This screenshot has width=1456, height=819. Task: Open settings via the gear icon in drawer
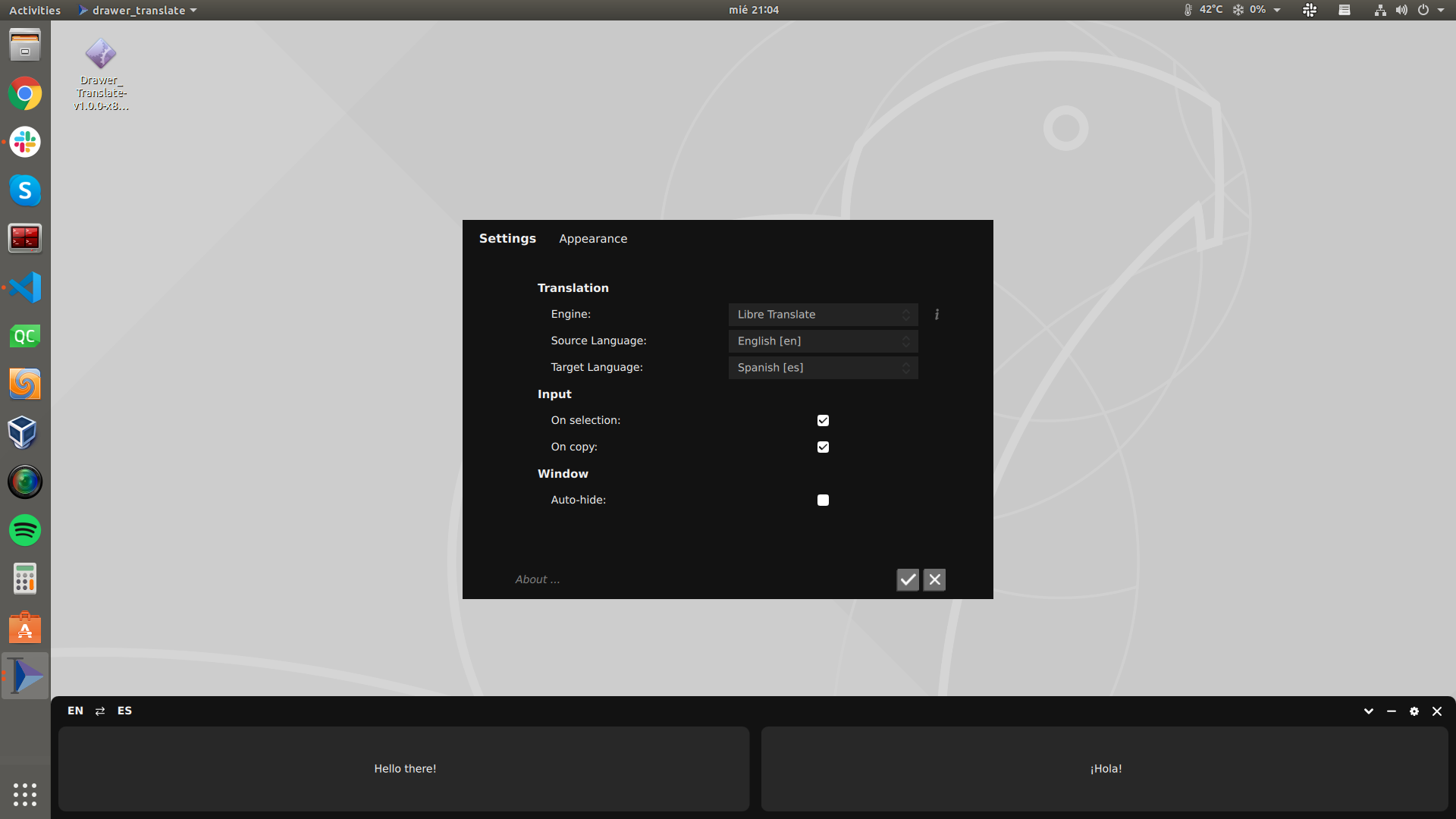tap(1414, 711)
